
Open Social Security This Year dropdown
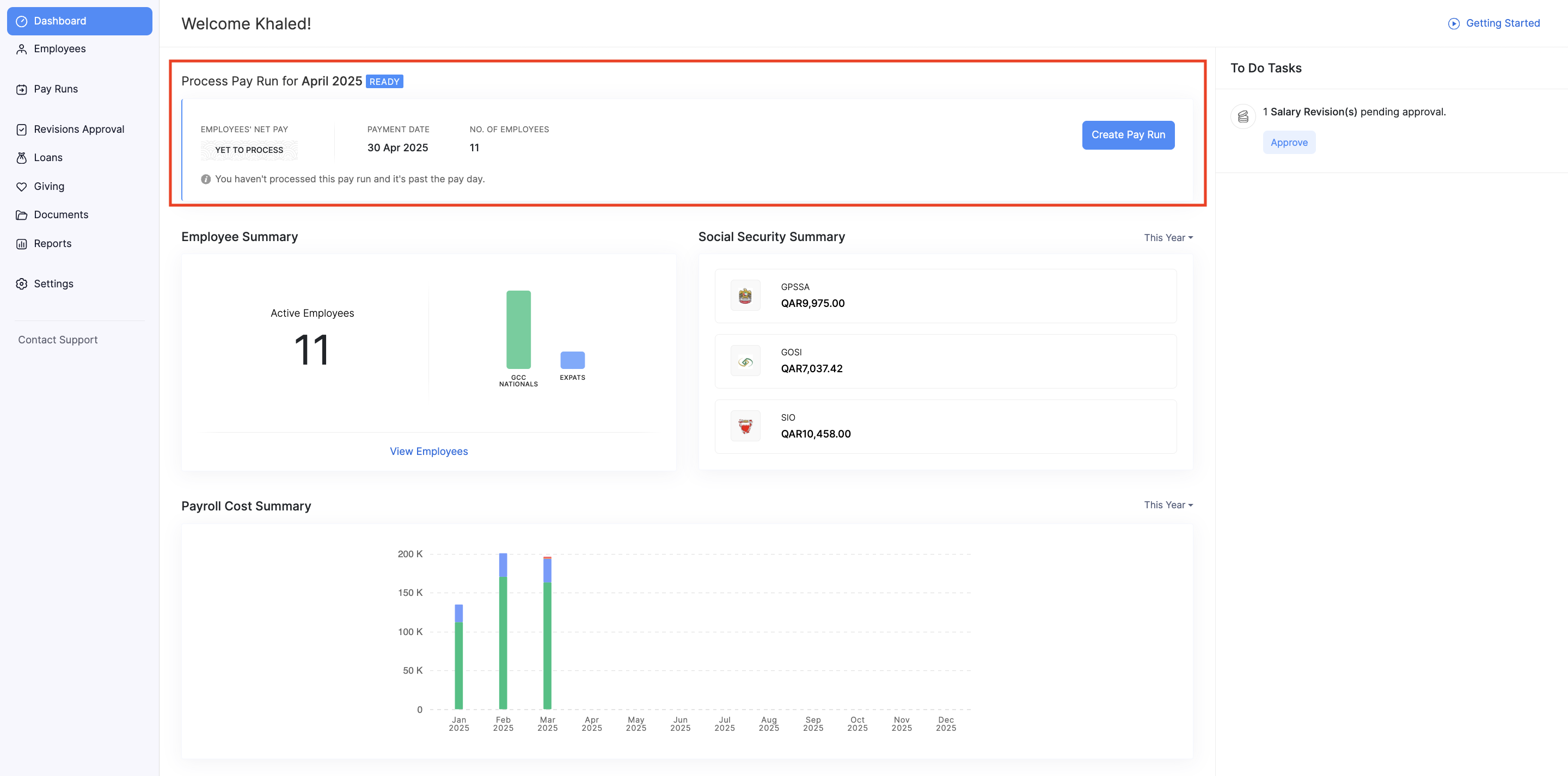pyautogui.click(x=1167, y=238)
